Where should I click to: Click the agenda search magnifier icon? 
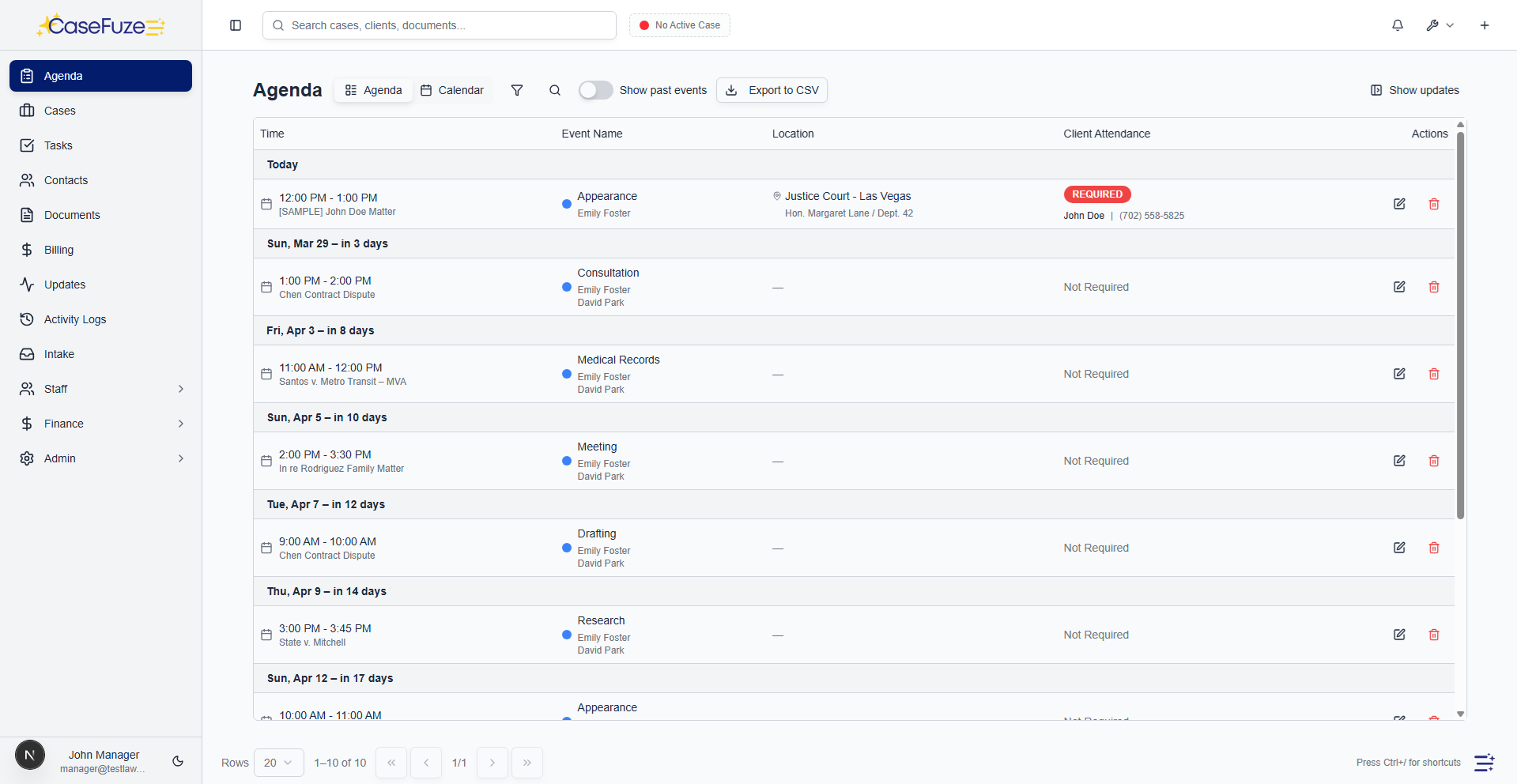(555, 90)
